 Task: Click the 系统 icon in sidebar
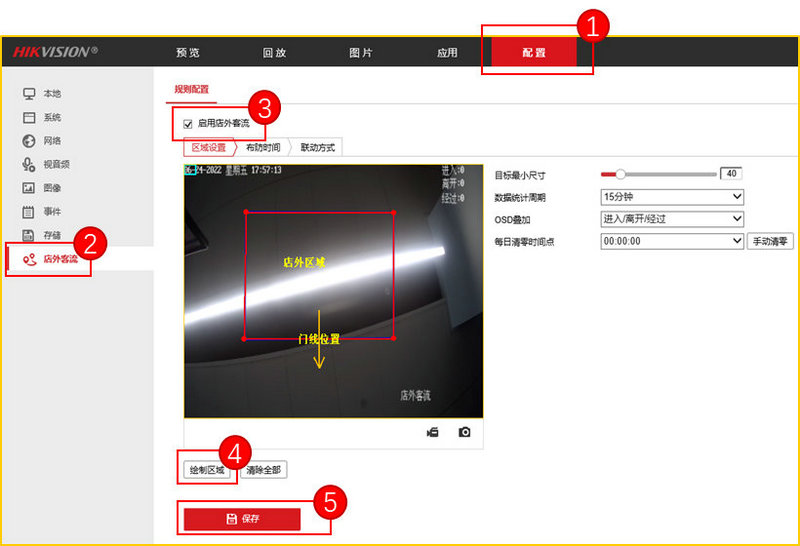click(29, 117)
